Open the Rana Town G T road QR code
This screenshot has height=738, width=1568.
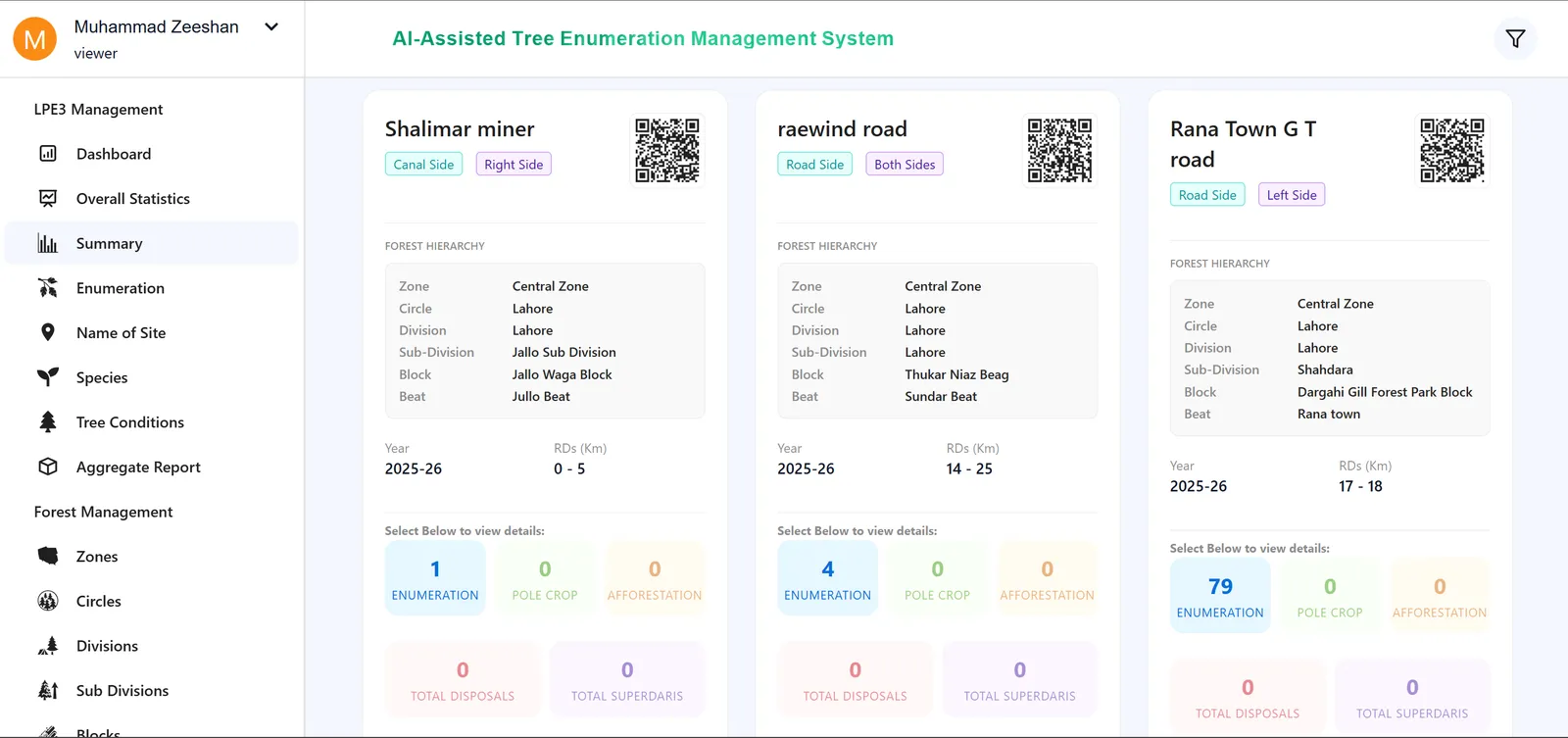[1452, 151]
